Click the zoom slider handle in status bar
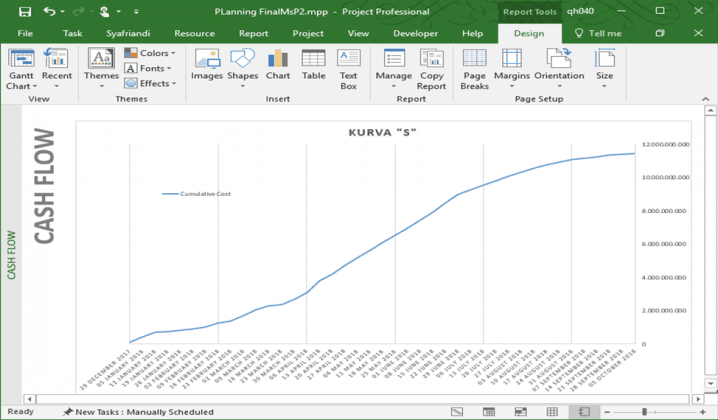Image resolution: width=718 pixels, height=420 pixels. click(643, 412)
